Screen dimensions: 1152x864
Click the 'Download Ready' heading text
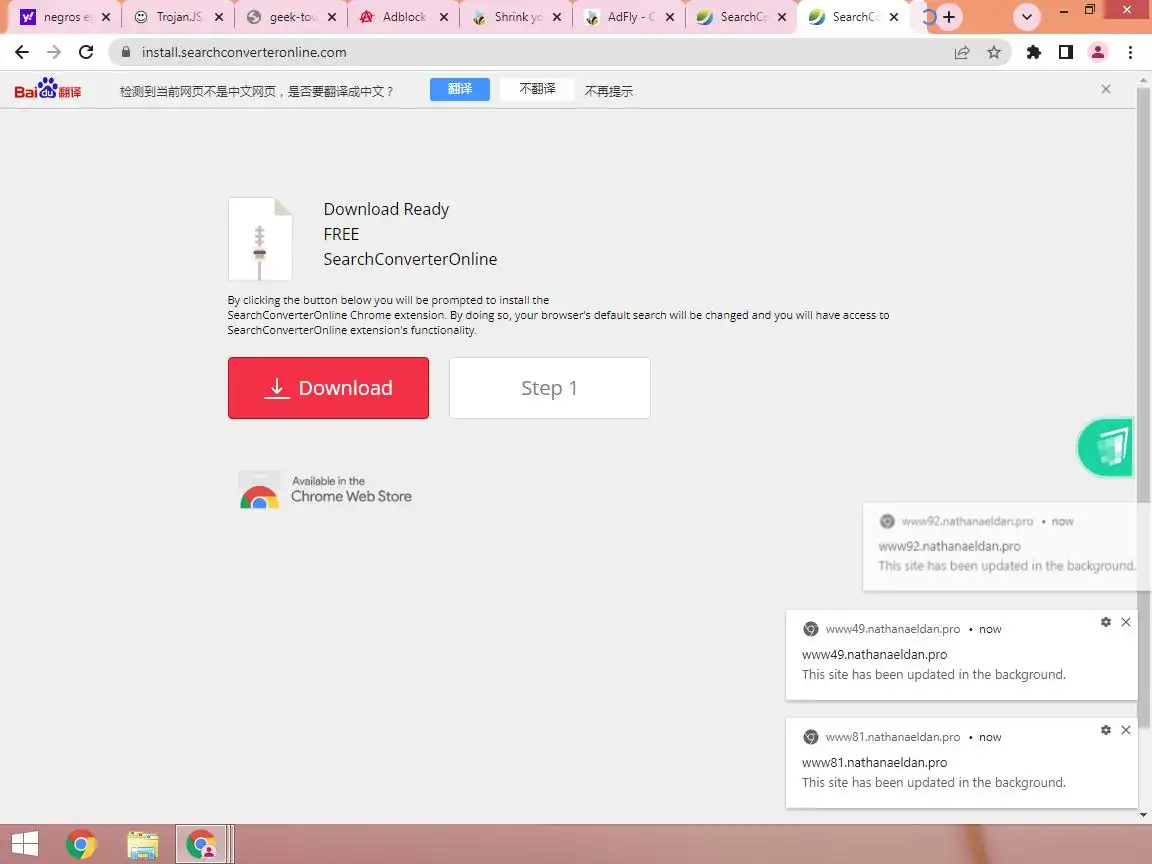click(x=386, y=209)
